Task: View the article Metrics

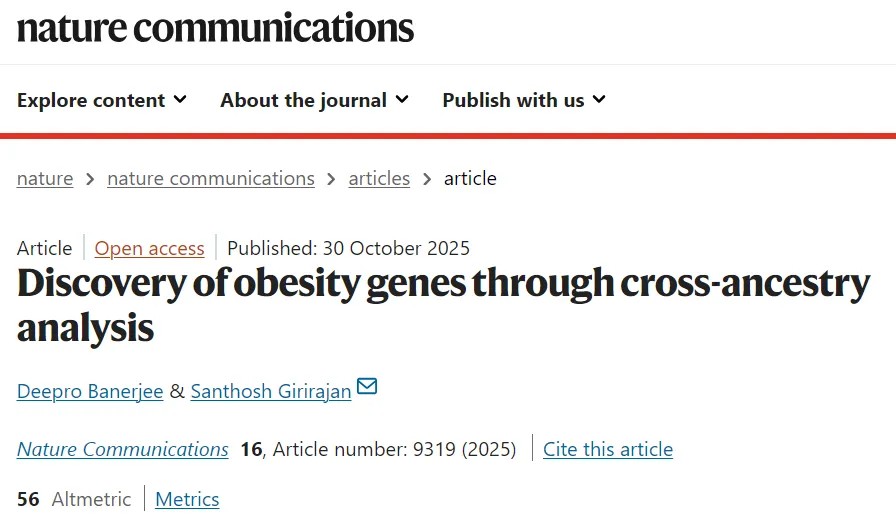Action: click(187, 499)
